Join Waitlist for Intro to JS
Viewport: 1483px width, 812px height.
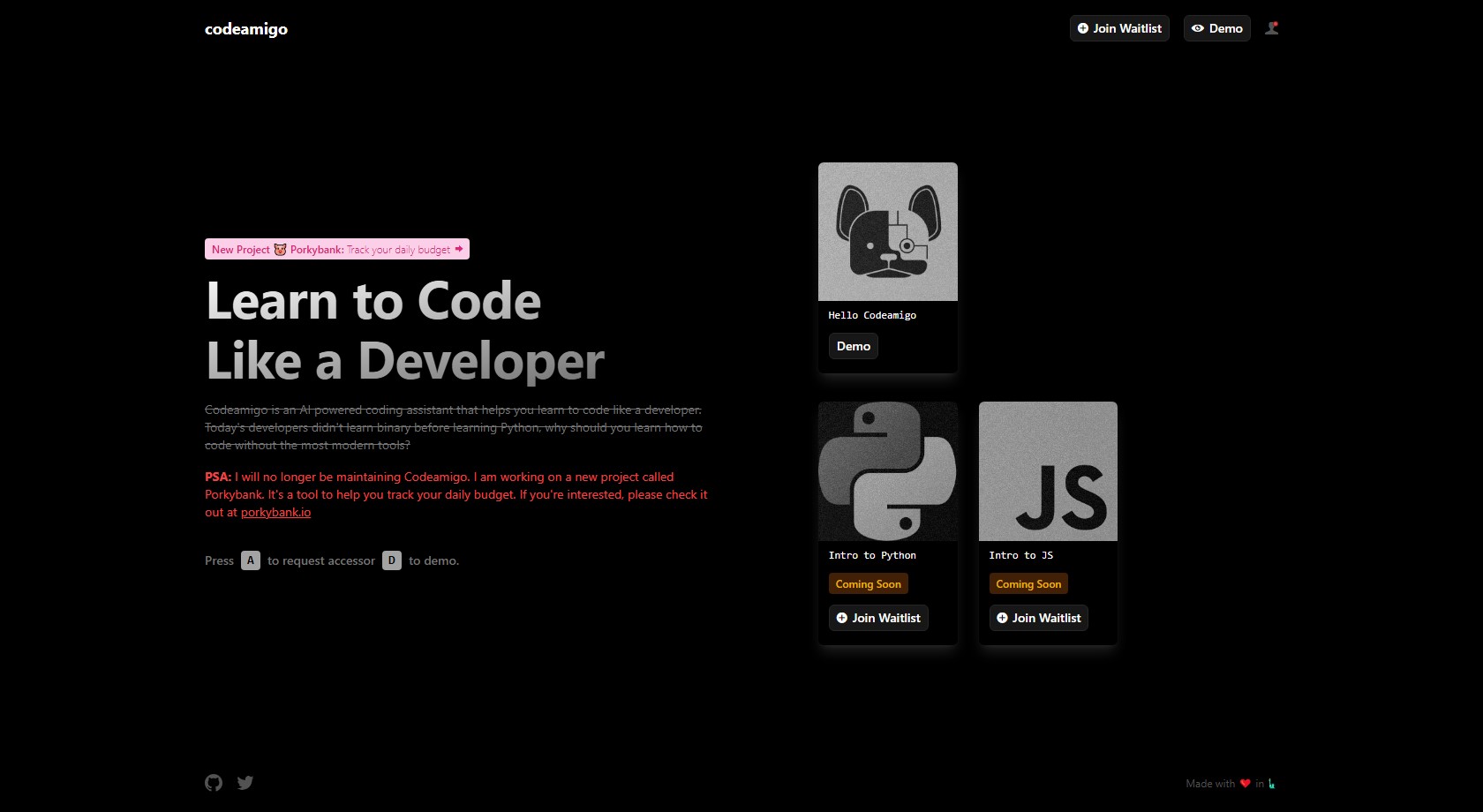(x=1038, y=618)
